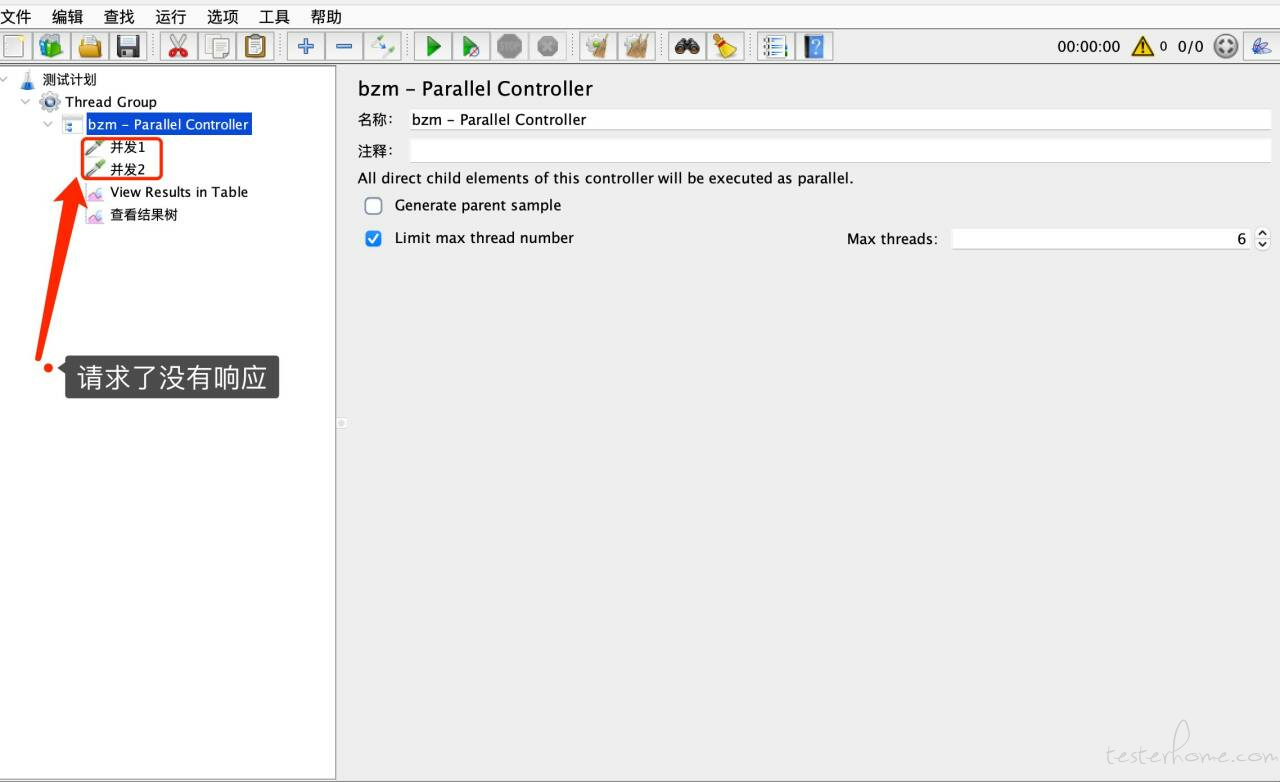The height and width of the screenshot is (782, 1280).
Task: Select the 并发2 sampler
Action: click(128, 169)
